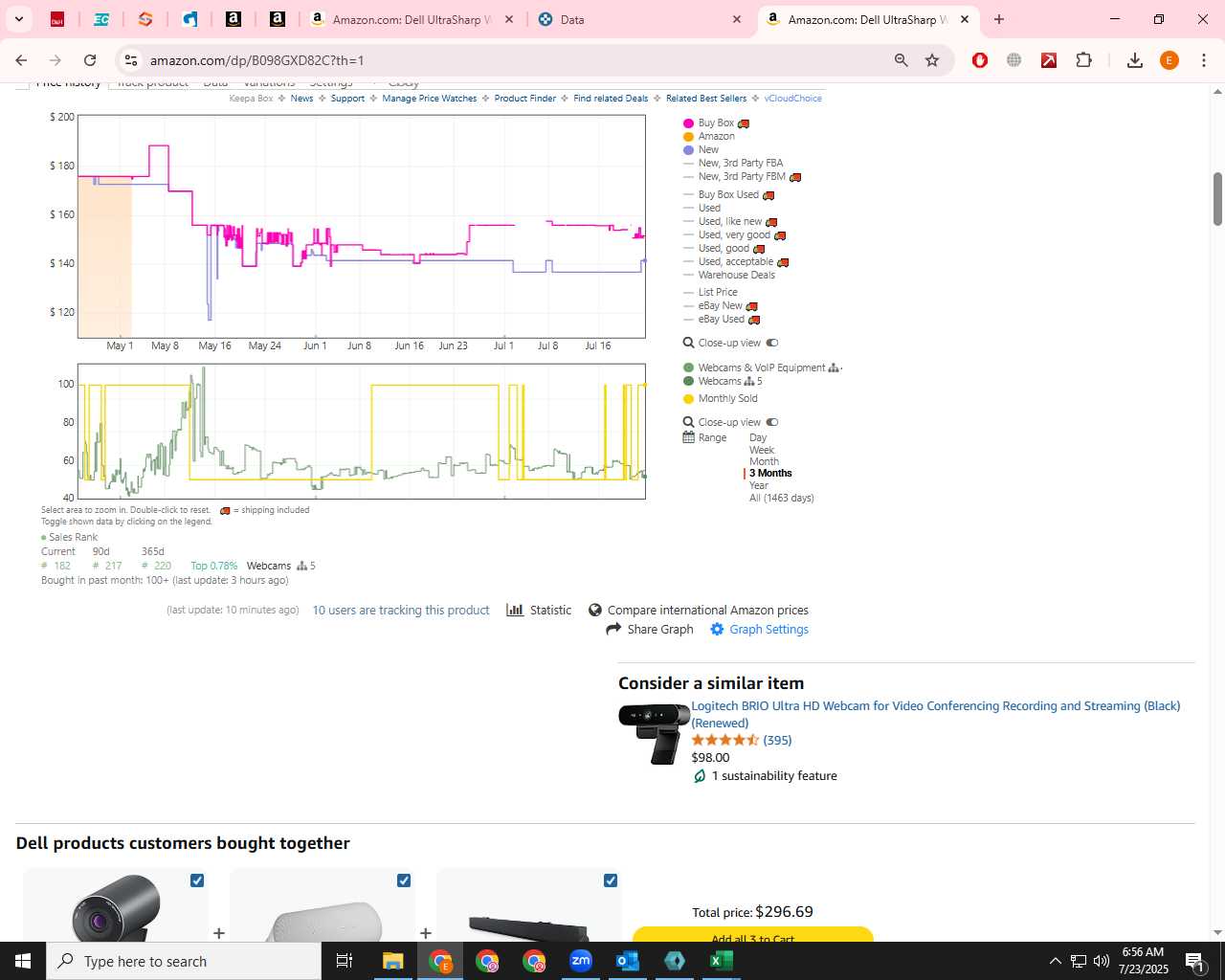Screen dimensions: 1225x980
Task: Bookmark this page with the star icon
Action: (932, 60)
